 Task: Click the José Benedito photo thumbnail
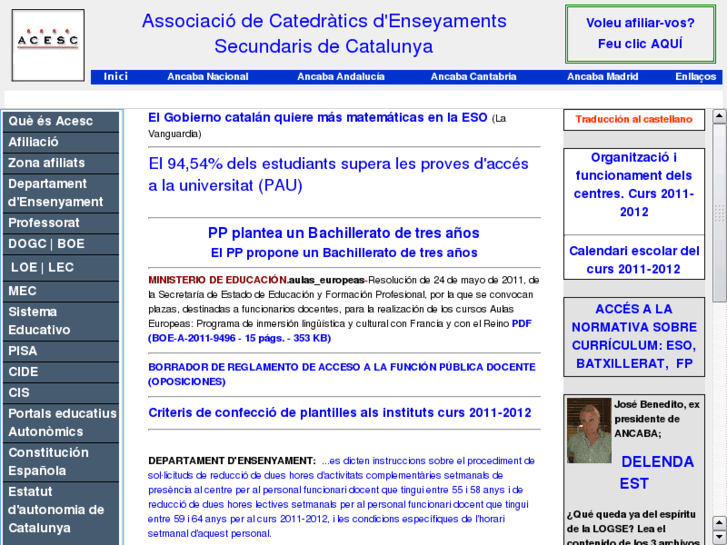pos(589,430)
